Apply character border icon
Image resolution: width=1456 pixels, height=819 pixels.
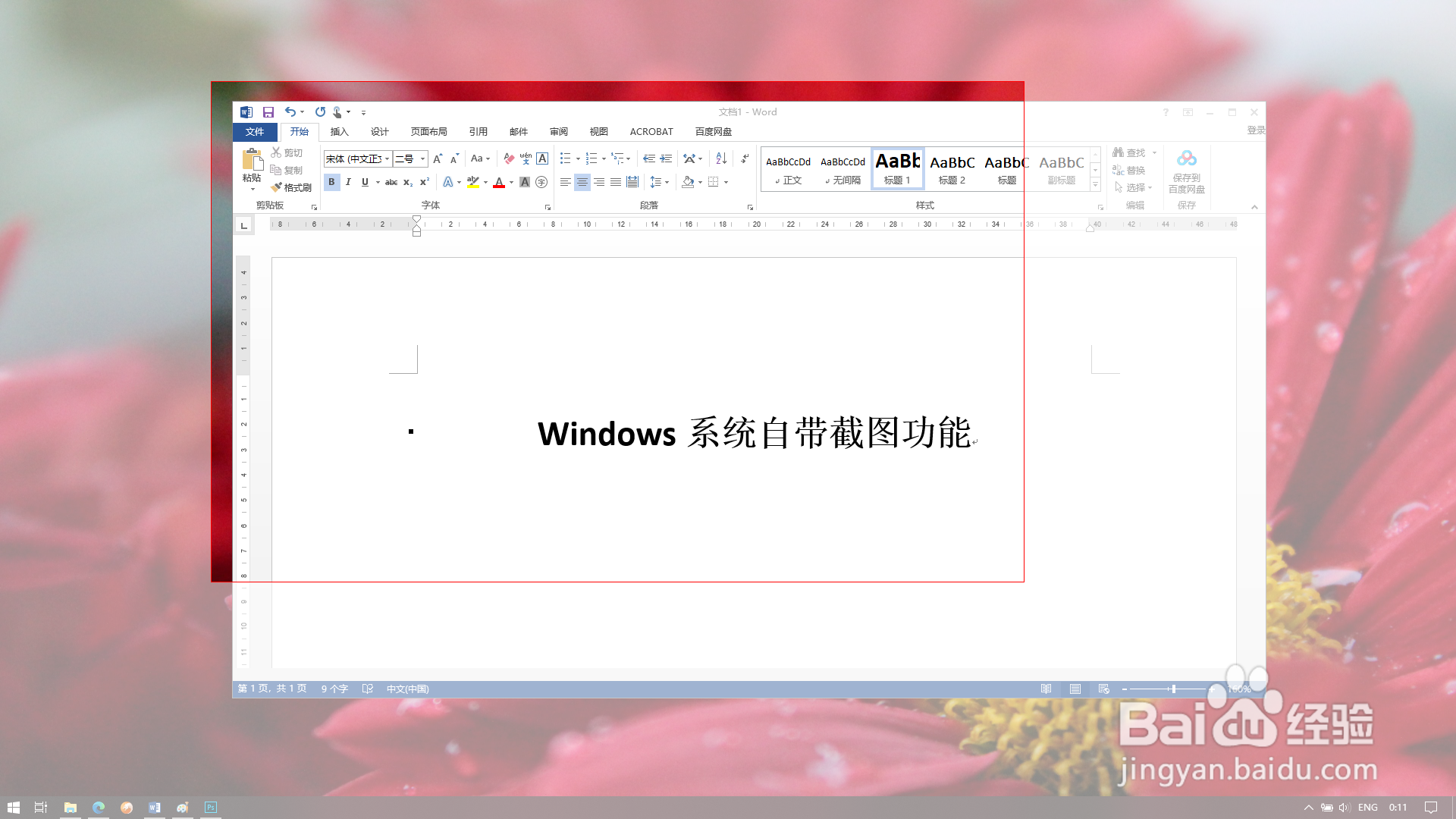[x=542, y=158]
